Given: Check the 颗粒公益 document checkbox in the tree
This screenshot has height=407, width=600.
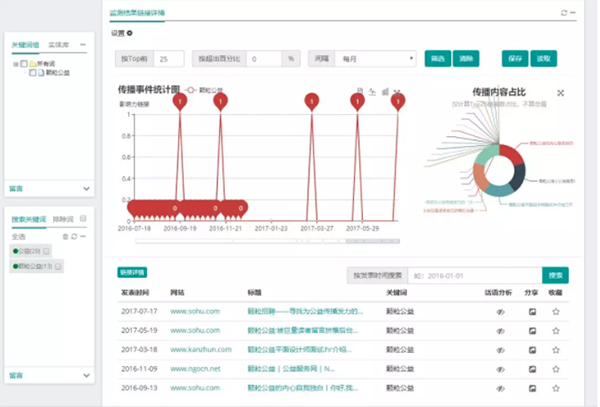Looking at the screenshot, I should [33, 72].
